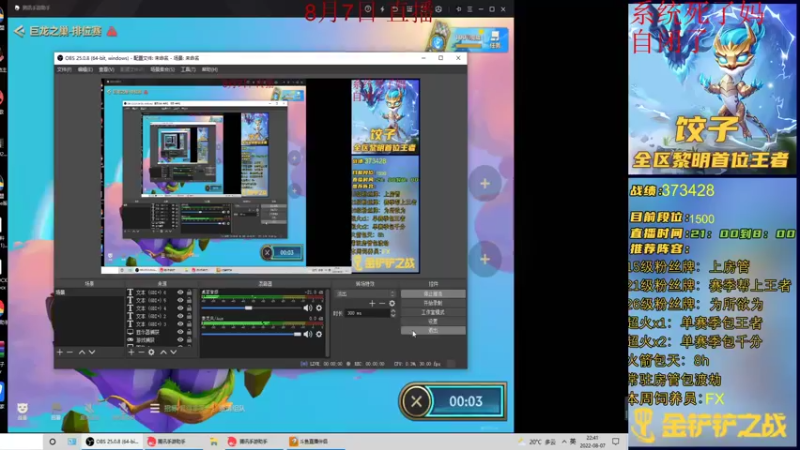Toggle visibility of the fifth 文本 source row
The height and width of the screenshot is (450, 800).
180,324
